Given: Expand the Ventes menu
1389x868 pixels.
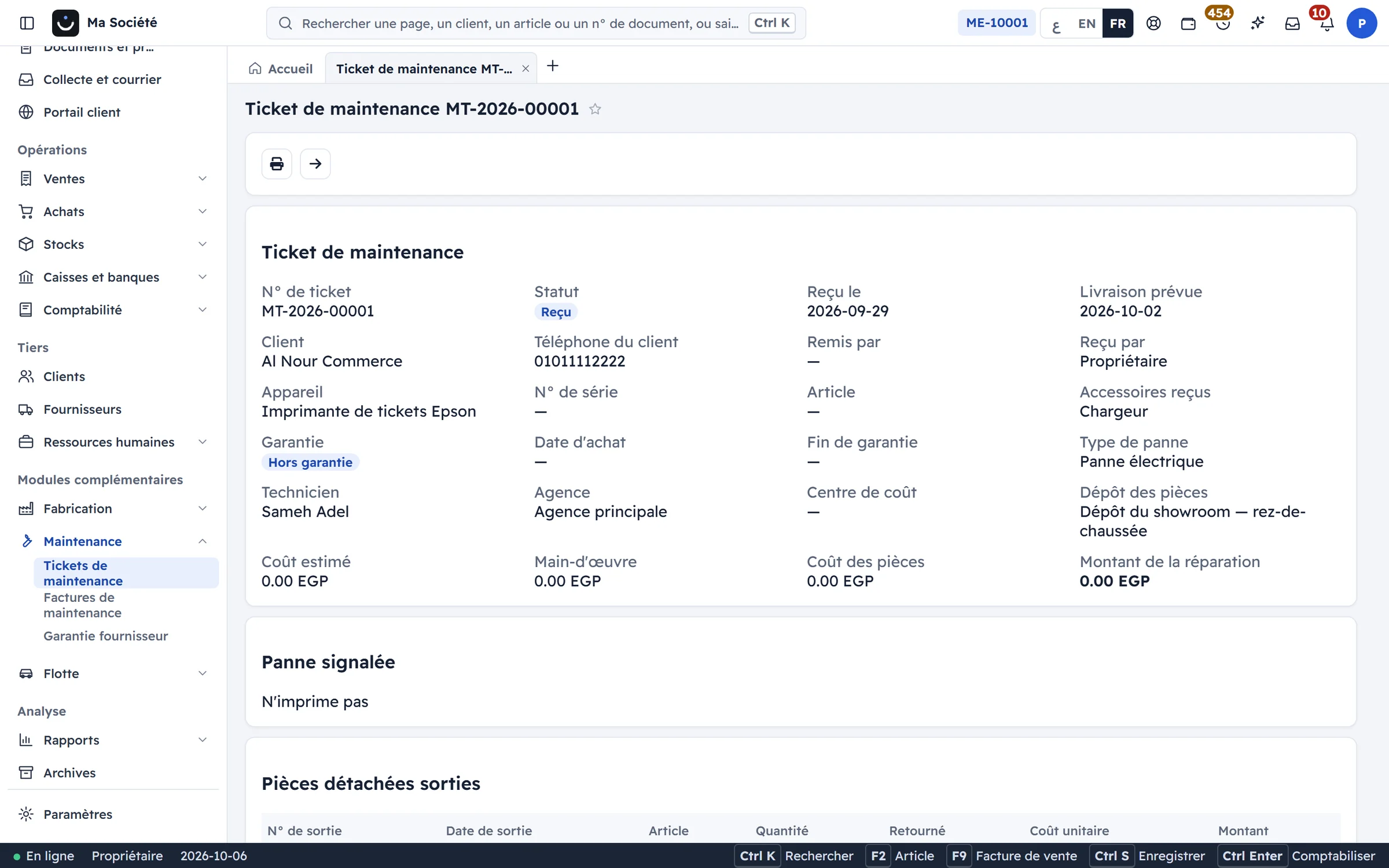Looking at the screenshot, I should tap(113, 179).
